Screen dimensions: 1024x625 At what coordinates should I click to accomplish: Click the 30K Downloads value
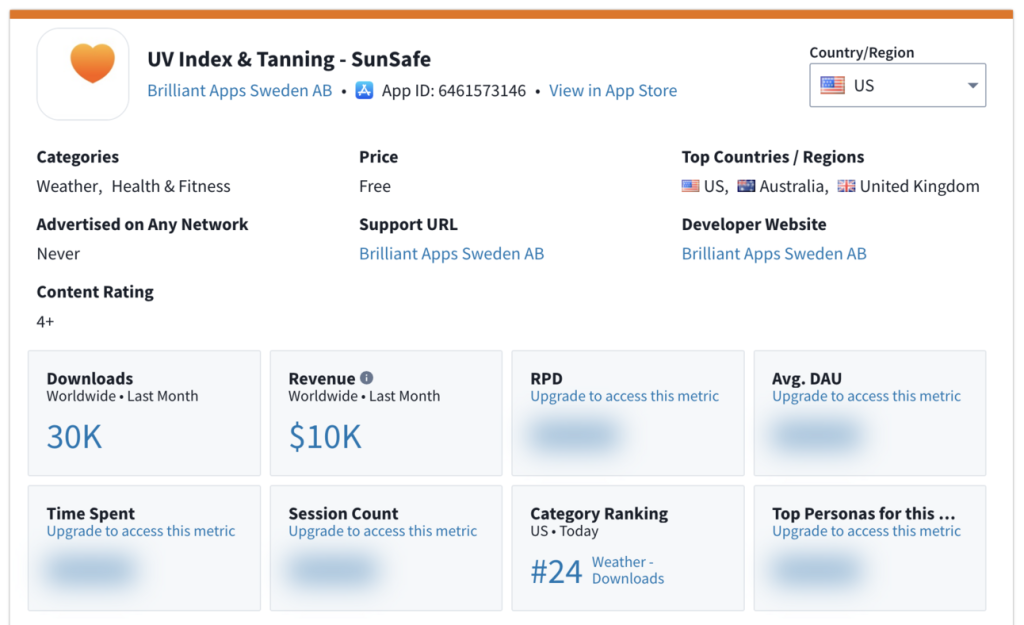[x=74, y=437]
